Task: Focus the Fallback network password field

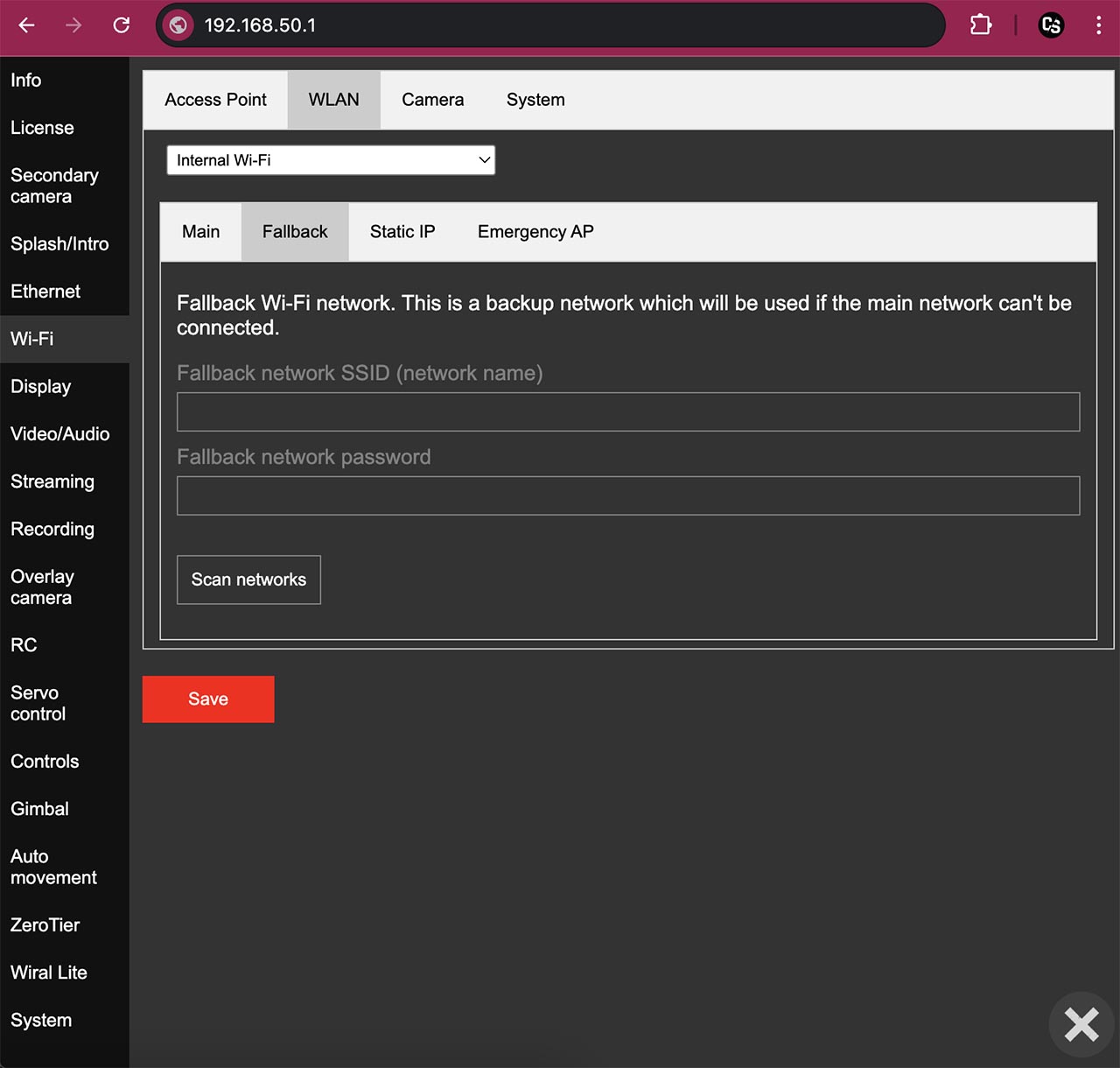Action: [628, 495]
